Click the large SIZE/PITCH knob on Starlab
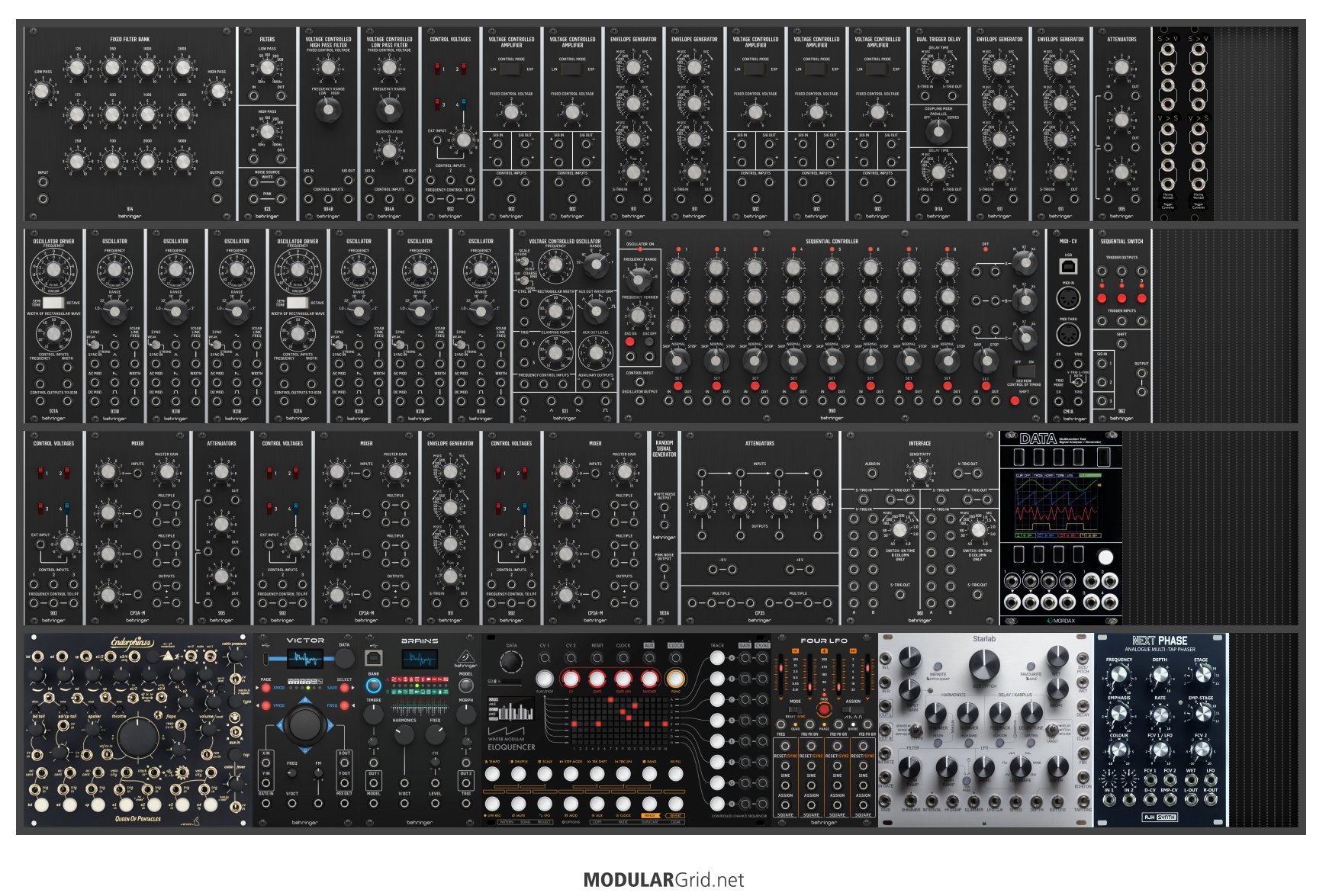Viewport: 1329px width, 896px height. pyautogui.click(x=984, y=665)
